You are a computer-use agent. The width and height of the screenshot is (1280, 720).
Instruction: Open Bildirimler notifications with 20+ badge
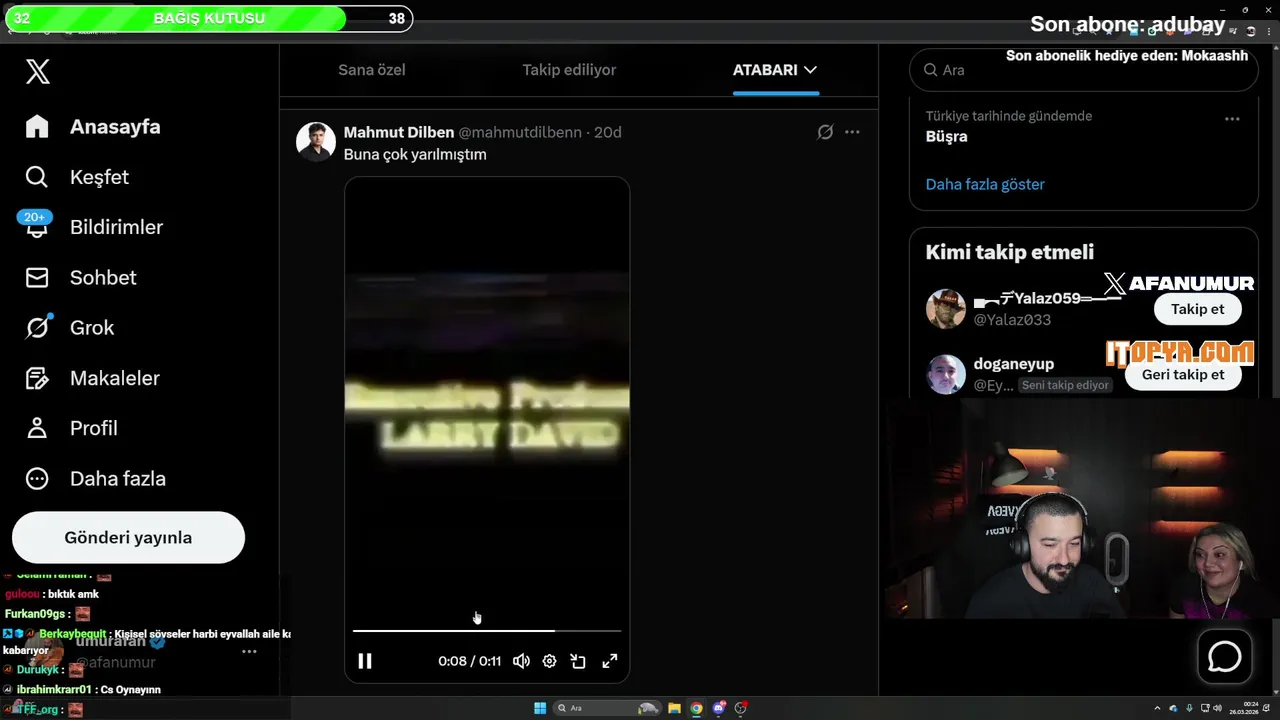pos(93,227)
